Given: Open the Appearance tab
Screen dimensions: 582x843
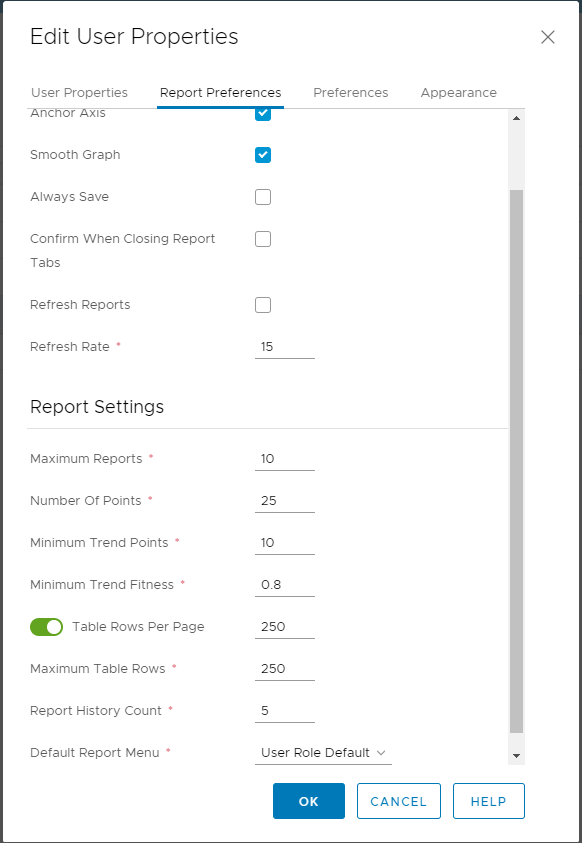Looking at the screenshot, I should [458, 92].
